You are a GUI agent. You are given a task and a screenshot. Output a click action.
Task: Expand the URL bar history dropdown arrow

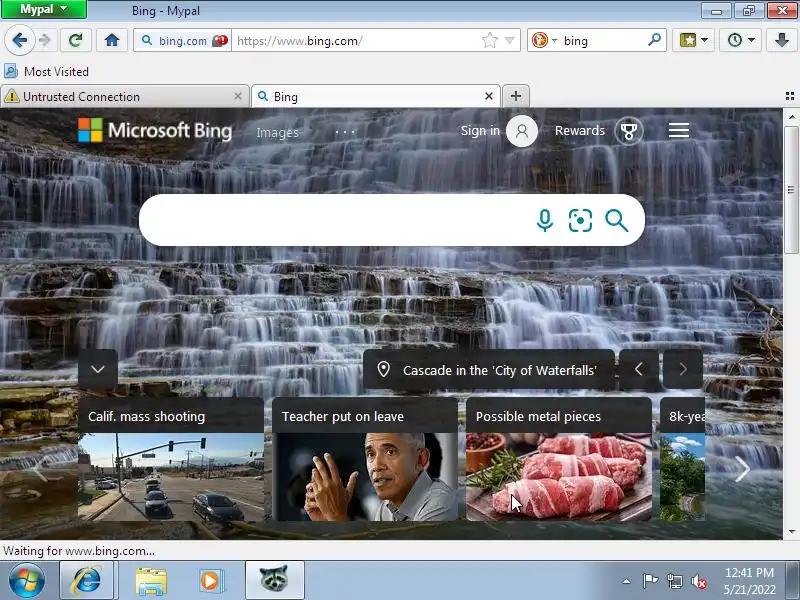click(509, 40)
